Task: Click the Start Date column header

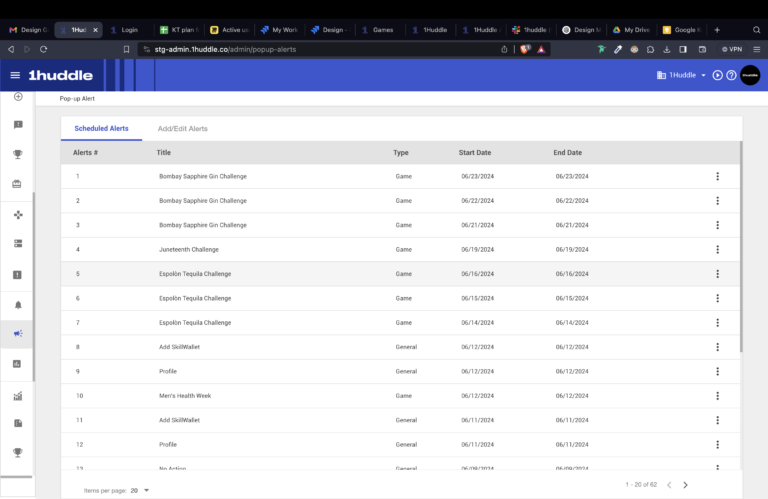Action: pyautogui.click(x=475, y=153)
